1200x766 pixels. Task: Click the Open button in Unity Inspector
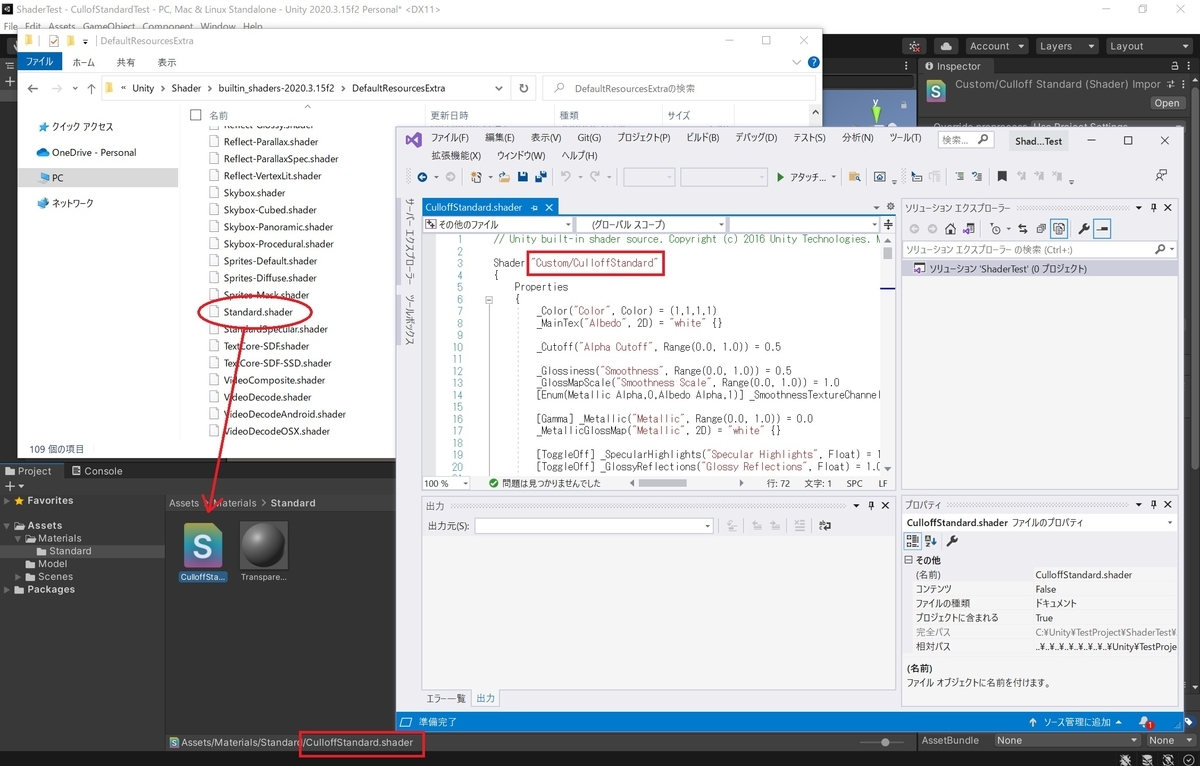pos(1167,103)
